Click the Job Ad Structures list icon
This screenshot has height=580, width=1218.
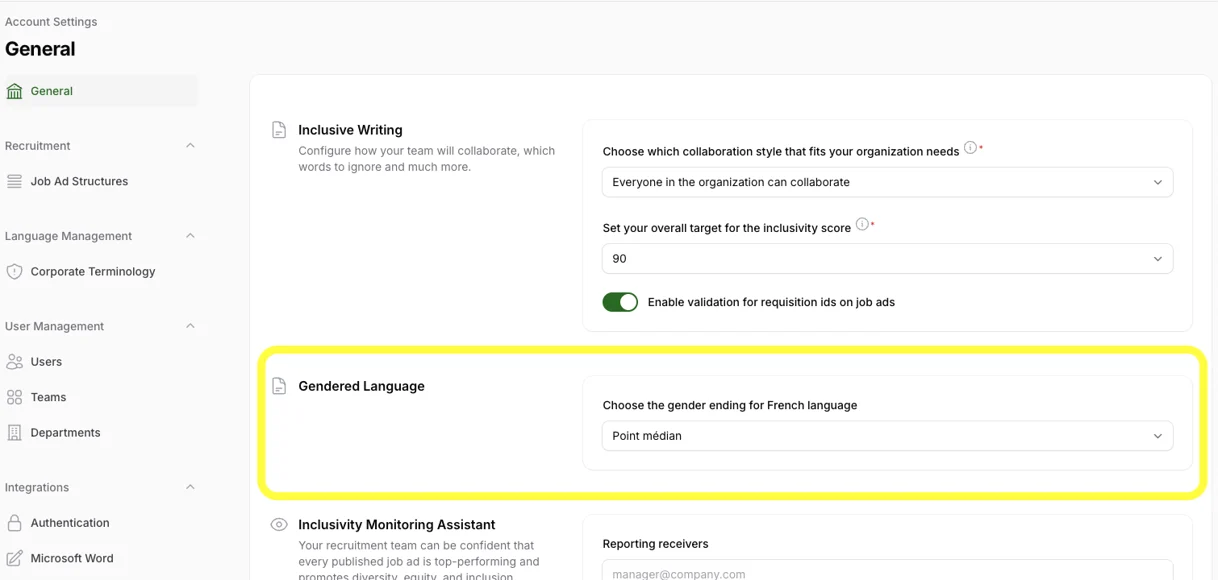coord(14,181)
